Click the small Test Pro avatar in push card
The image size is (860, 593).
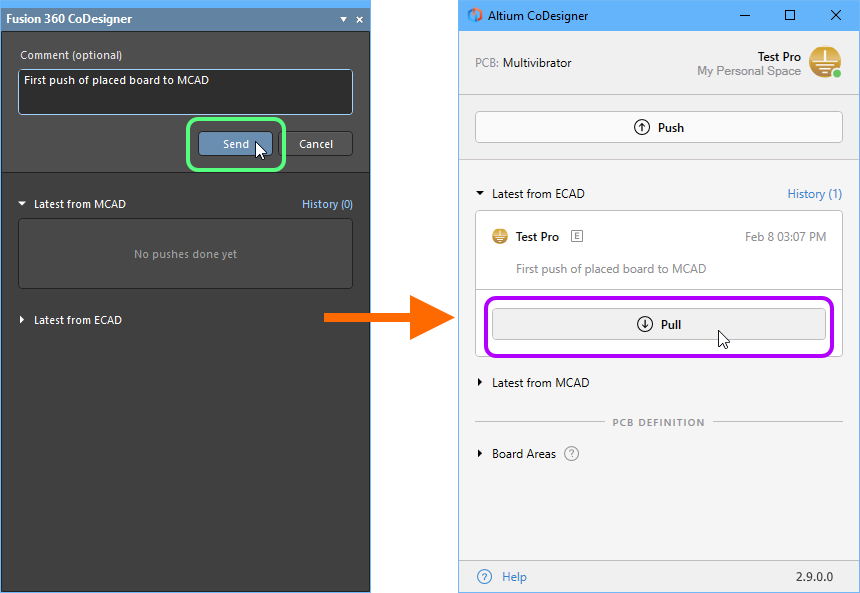click(x=500, y=237)
